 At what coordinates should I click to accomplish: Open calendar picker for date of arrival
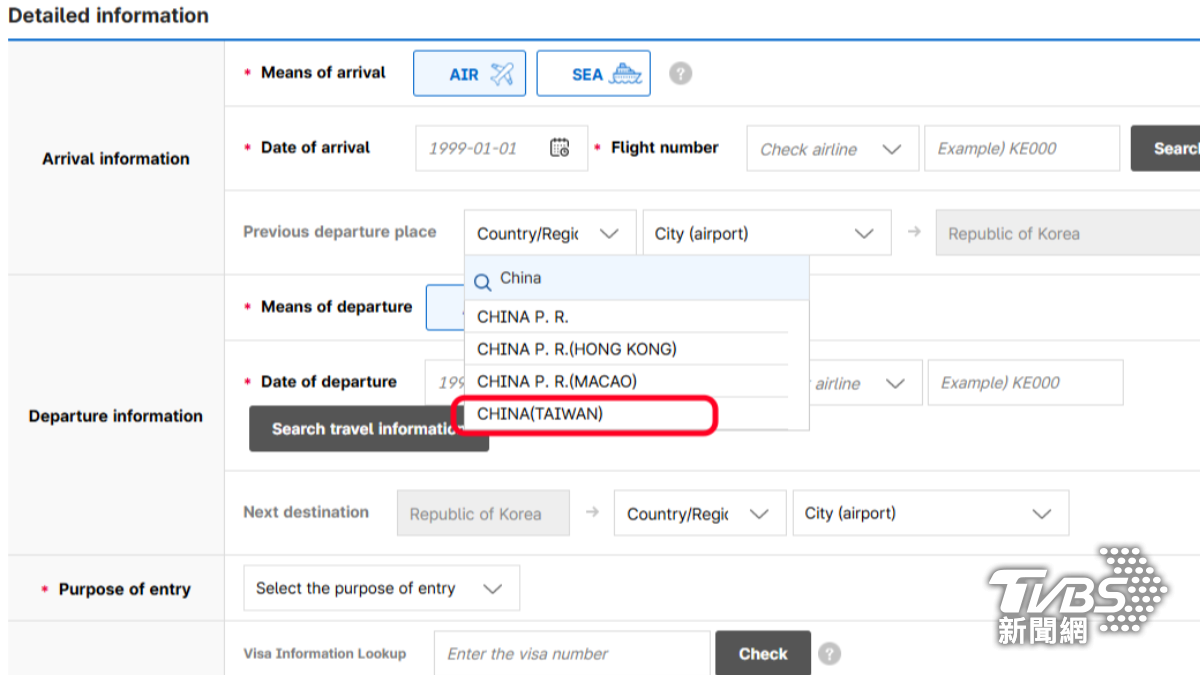(560, 148)
